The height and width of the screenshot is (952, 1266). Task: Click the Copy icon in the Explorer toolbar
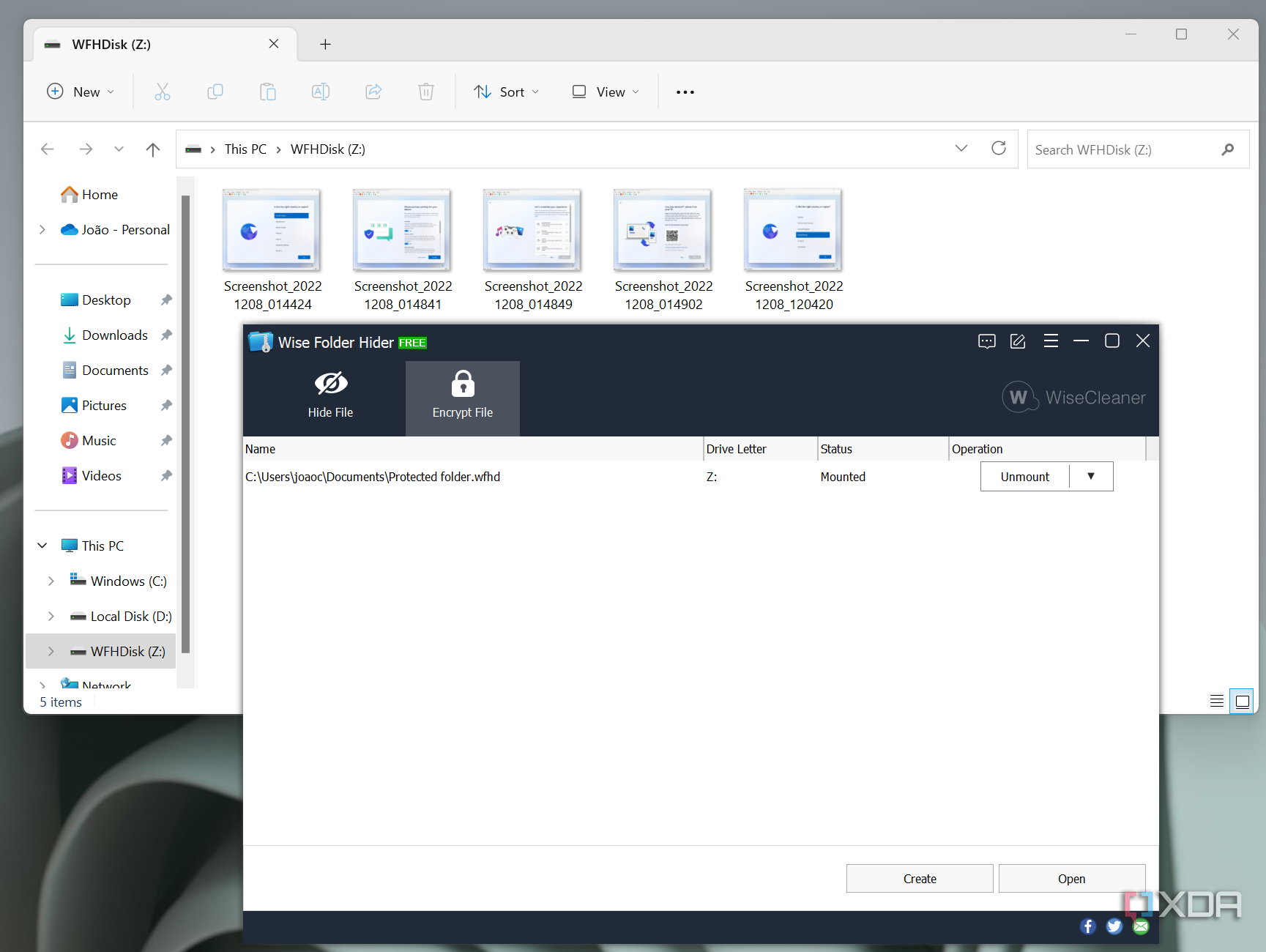coord(215,92)
